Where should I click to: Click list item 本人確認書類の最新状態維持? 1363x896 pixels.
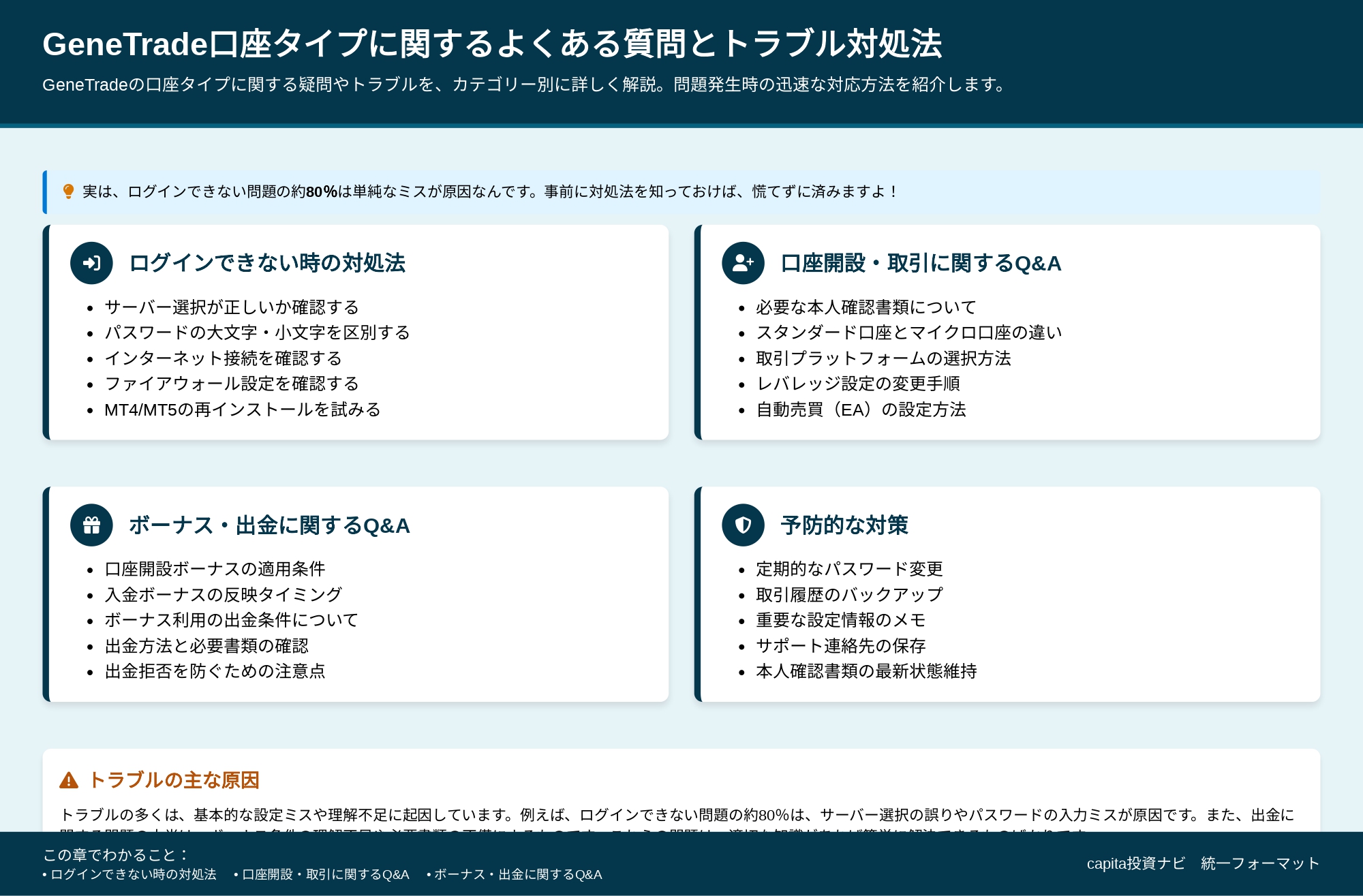(866, 671)
